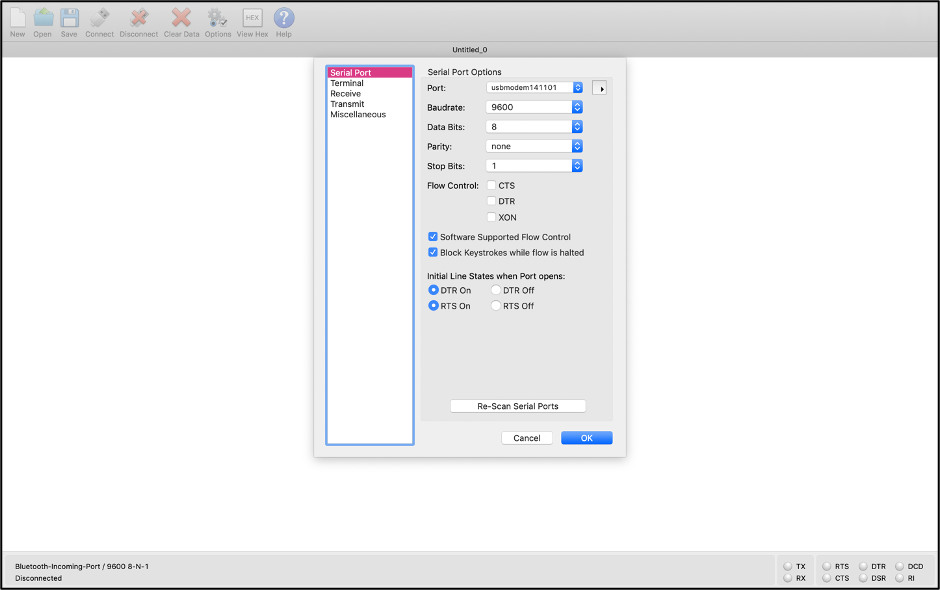Select Terminal in the options list

347,83
